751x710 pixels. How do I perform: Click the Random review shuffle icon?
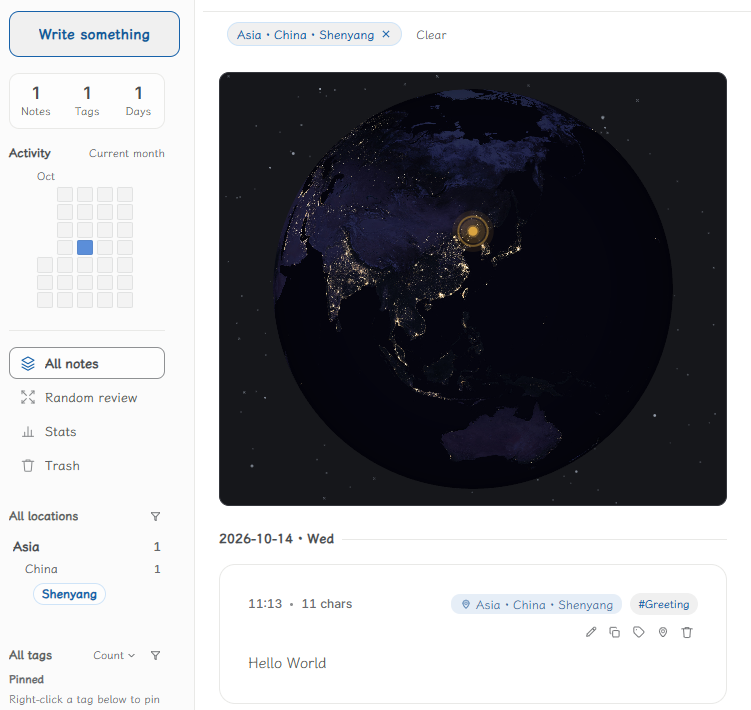pyautogui.click(x=28, y=397)
